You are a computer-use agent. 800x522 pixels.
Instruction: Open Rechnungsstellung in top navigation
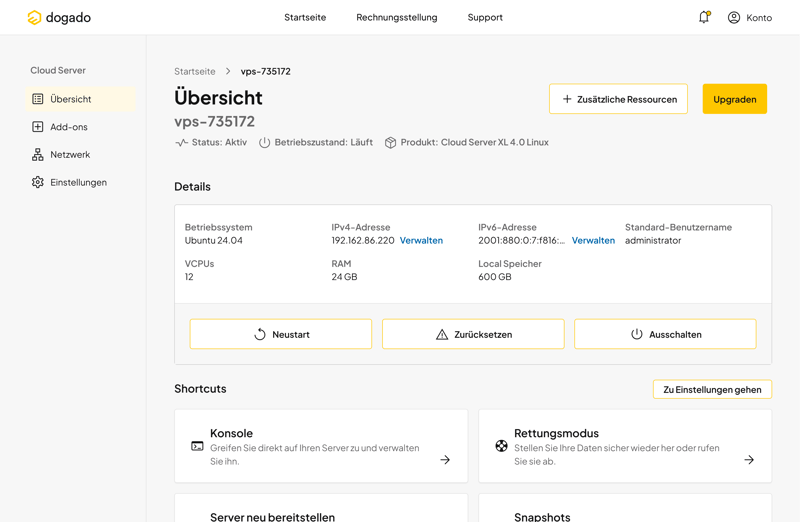tap(396, 17)
